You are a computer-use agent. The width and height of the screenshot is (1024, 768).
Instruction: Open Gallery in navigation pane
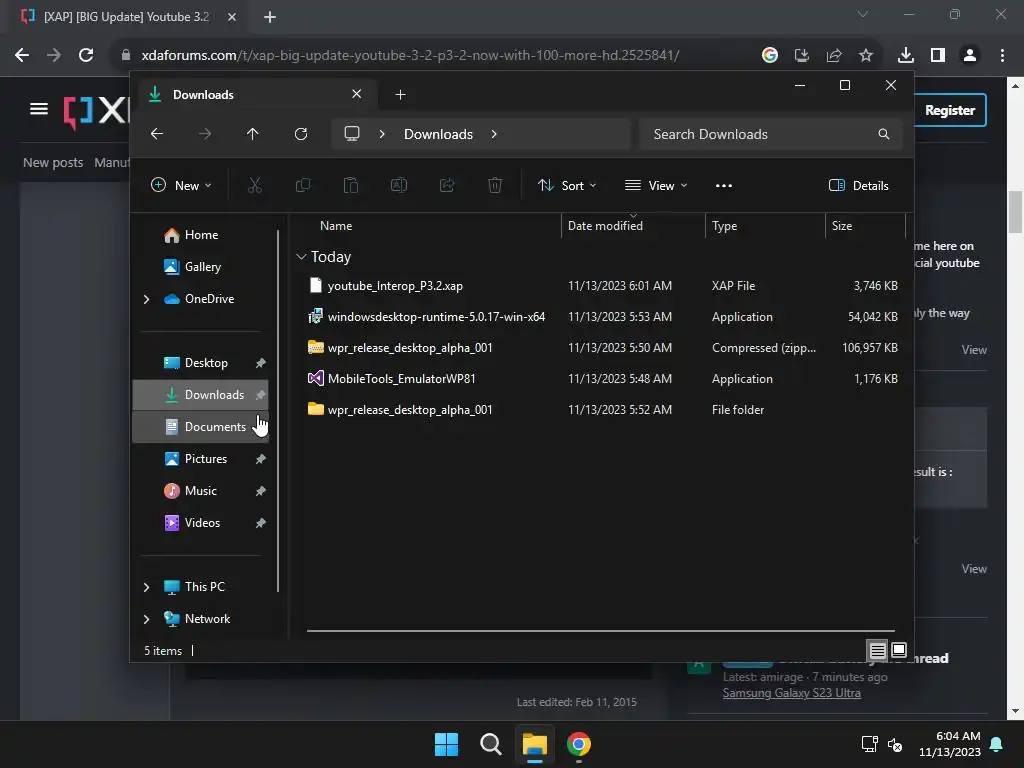click(201, 267)
